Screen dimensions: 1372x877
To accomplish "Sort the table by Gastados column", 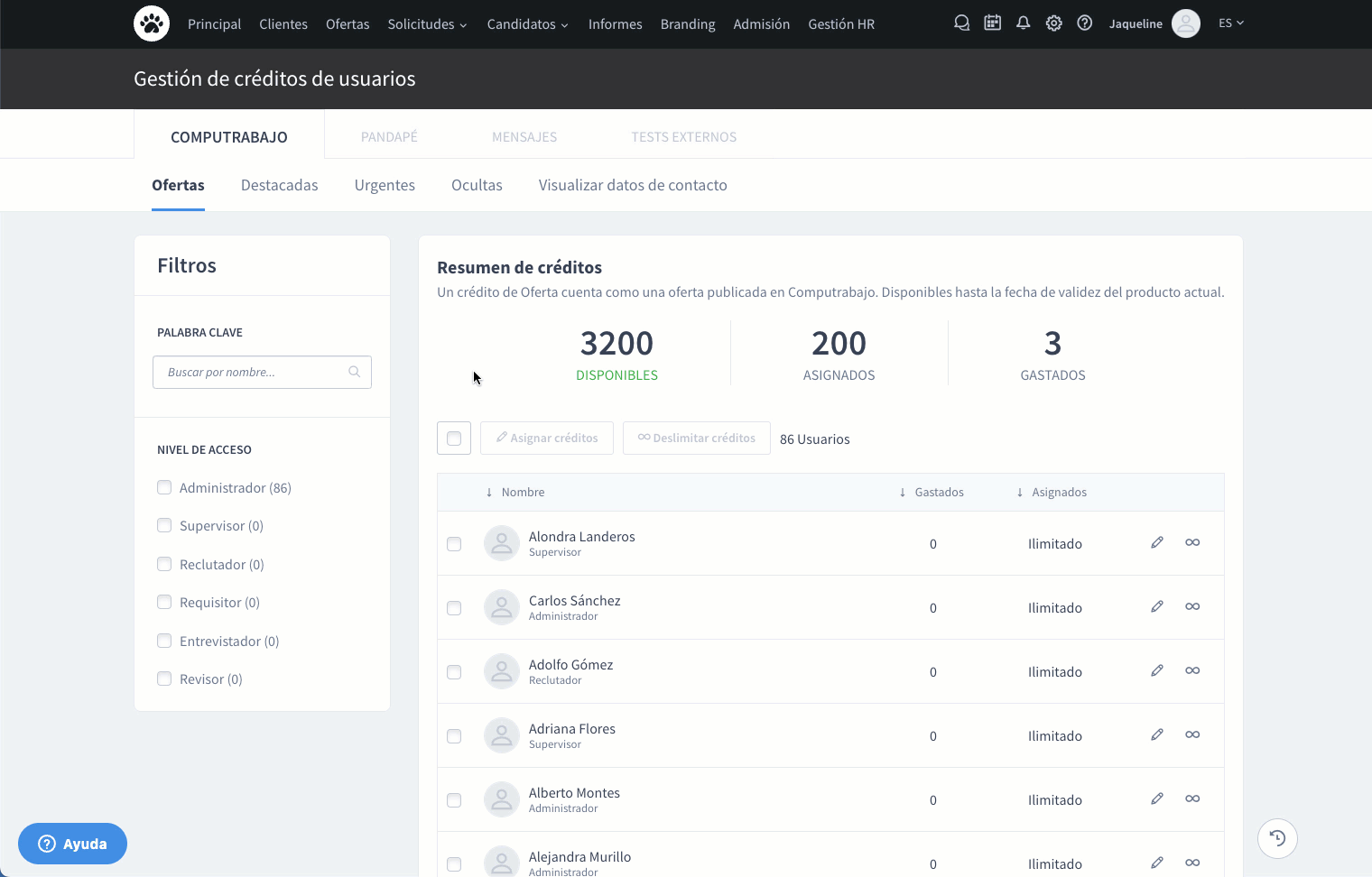I will coord(938,493).
